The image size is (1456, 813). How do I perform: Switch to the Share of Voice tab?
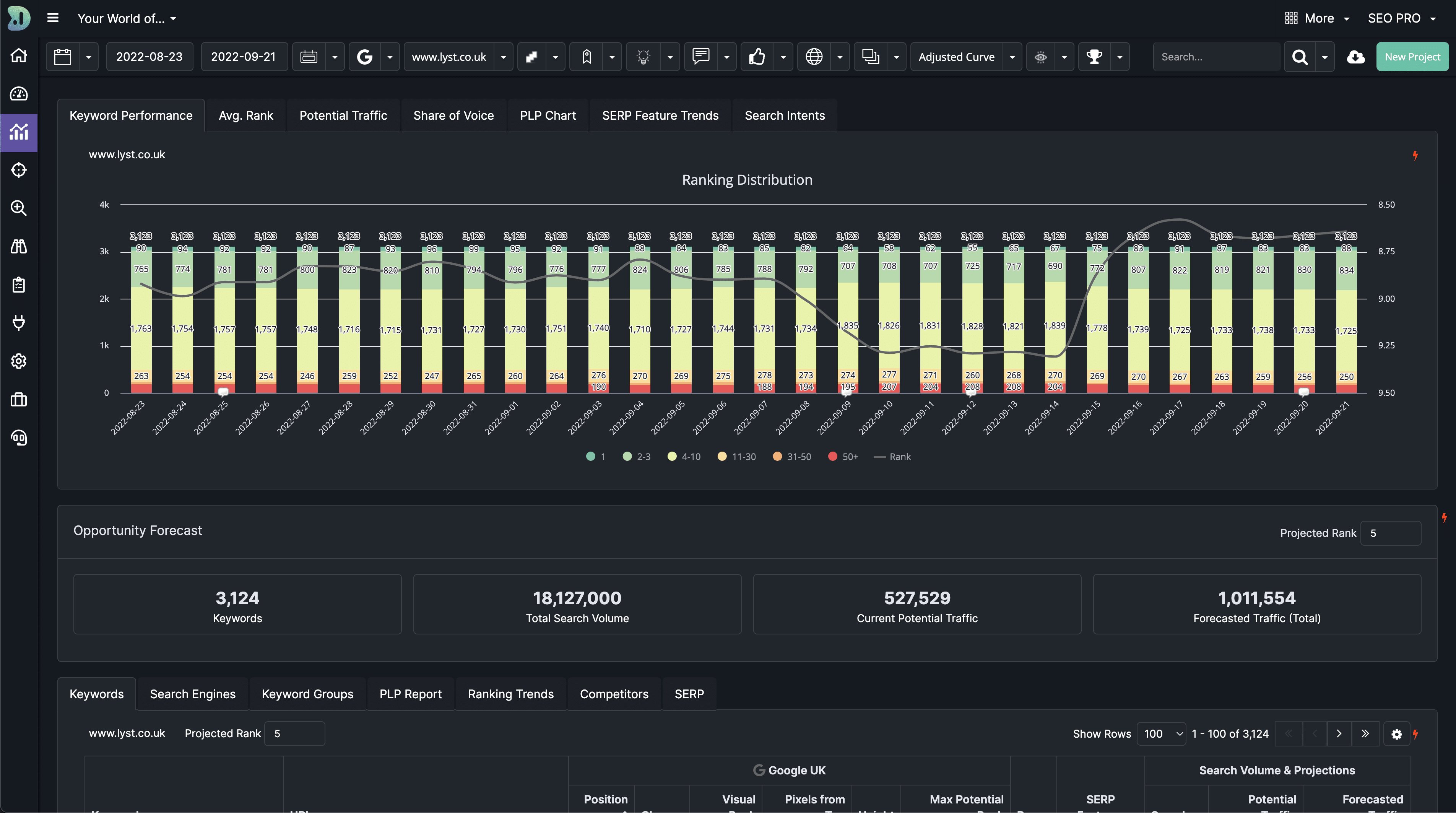tap(453, 115)
